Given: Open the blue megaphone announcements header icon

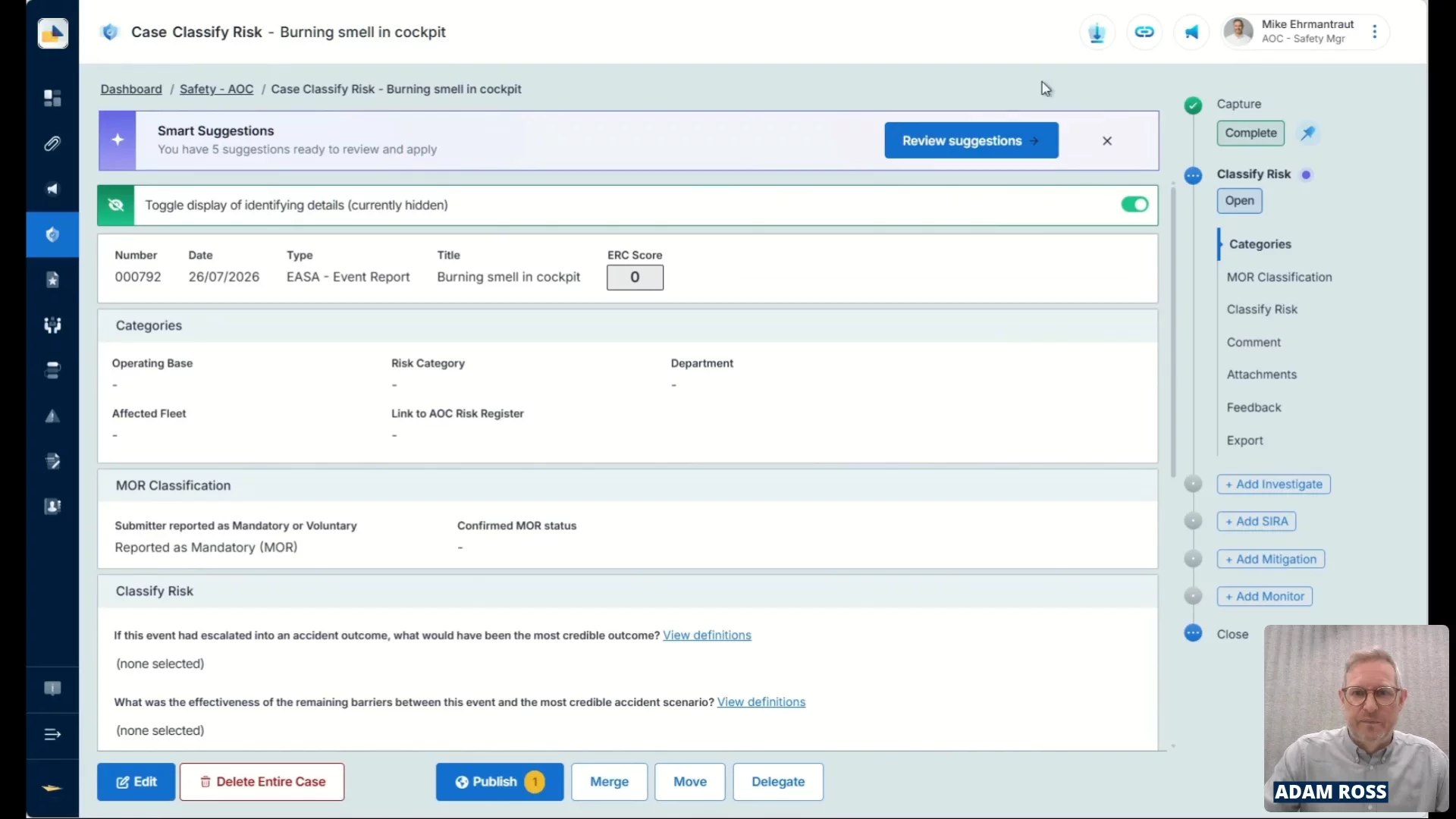Looking at the screenshot, I should [x=1192, y=32].
